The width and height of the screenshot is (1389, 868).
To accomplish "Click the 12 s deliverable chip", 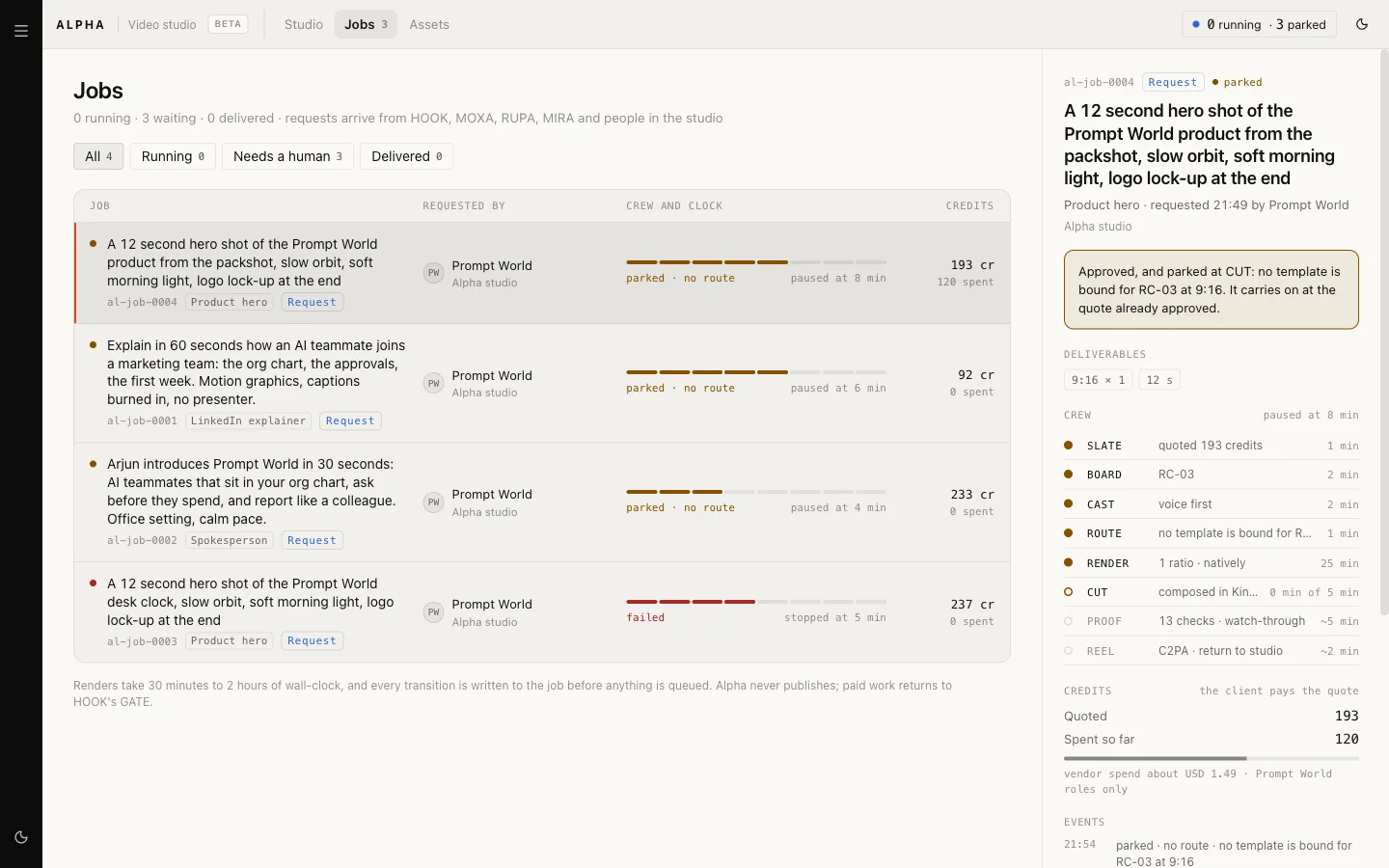I will (1159, 380).
